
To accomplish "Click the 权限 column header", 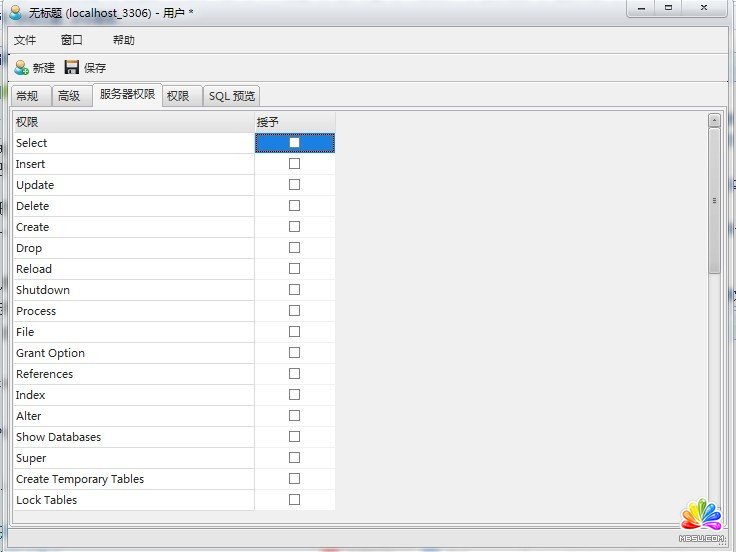I will 133,122.
